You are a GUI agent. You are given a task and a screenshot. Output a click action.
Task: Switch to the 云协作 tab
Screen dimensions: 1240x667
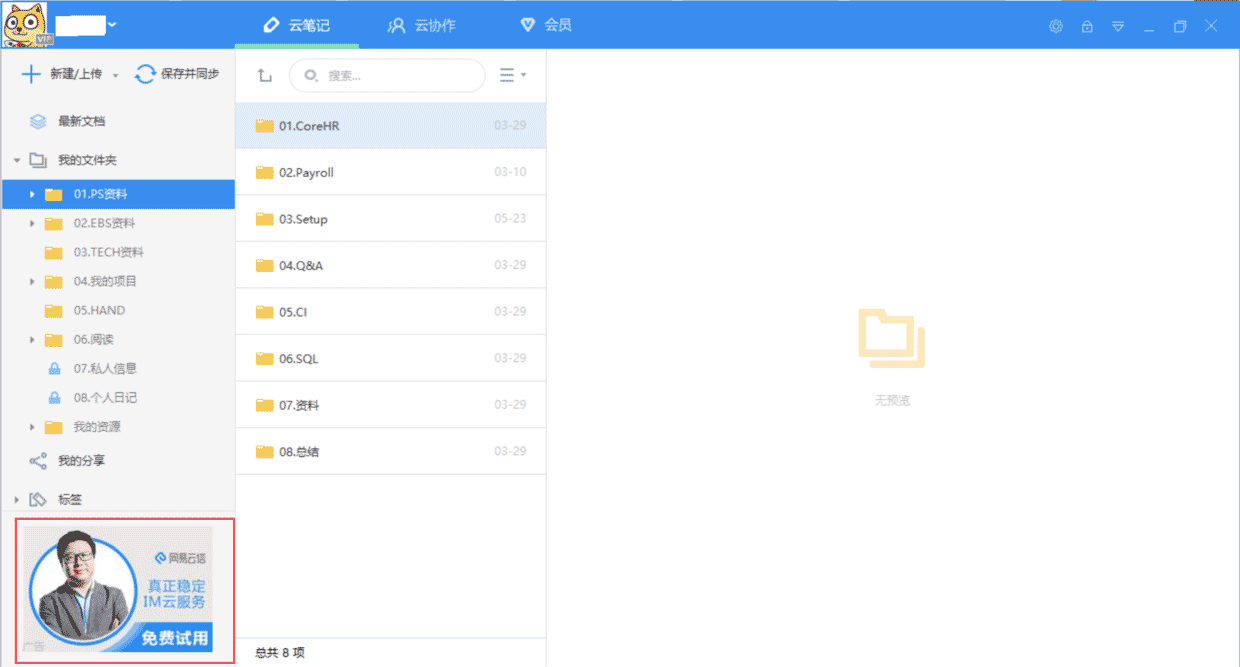pos(422,25)
